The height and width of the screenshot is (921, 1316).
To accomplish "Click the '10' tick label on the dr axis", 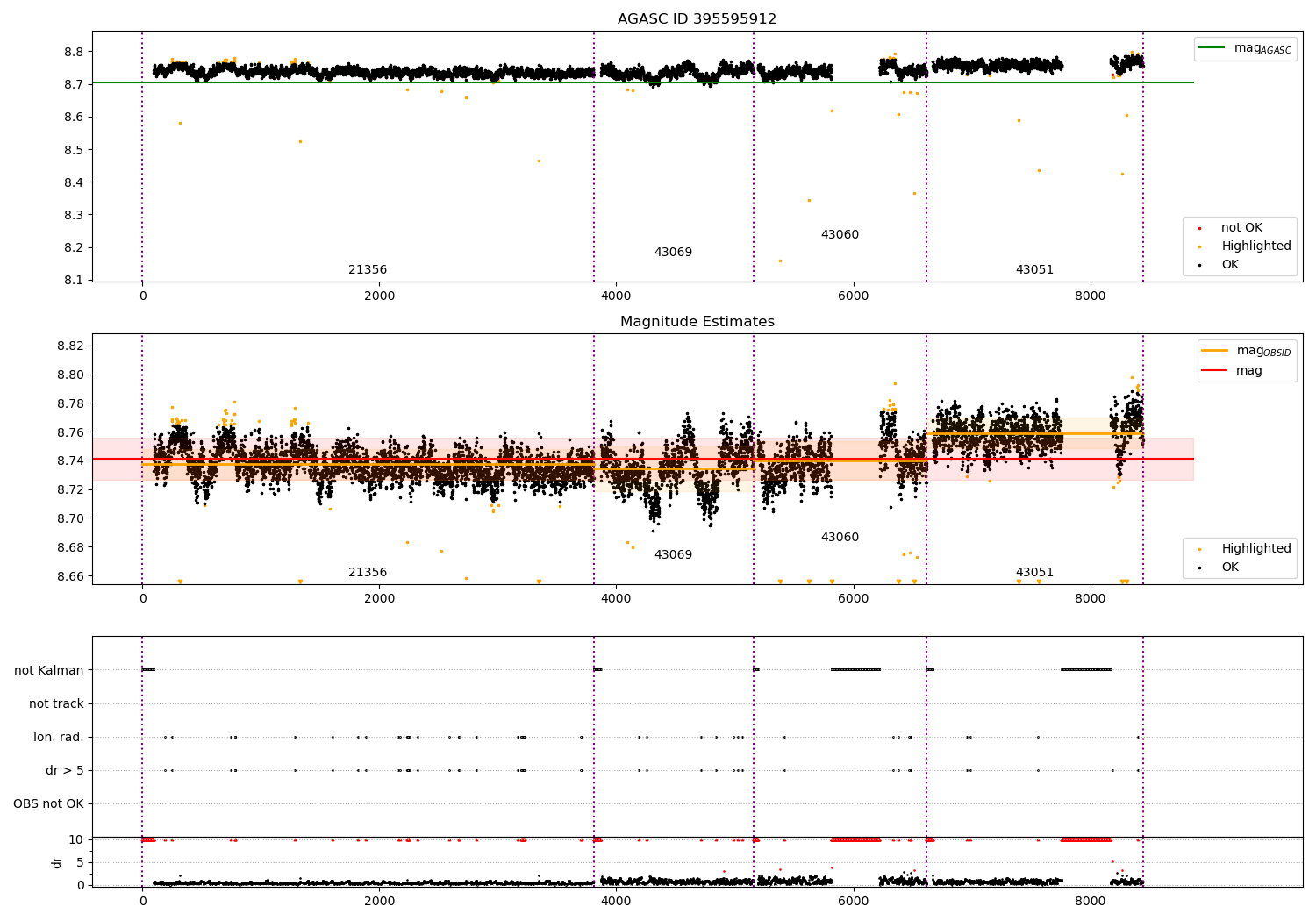I will pyautogui.click(x=76, y=840).
